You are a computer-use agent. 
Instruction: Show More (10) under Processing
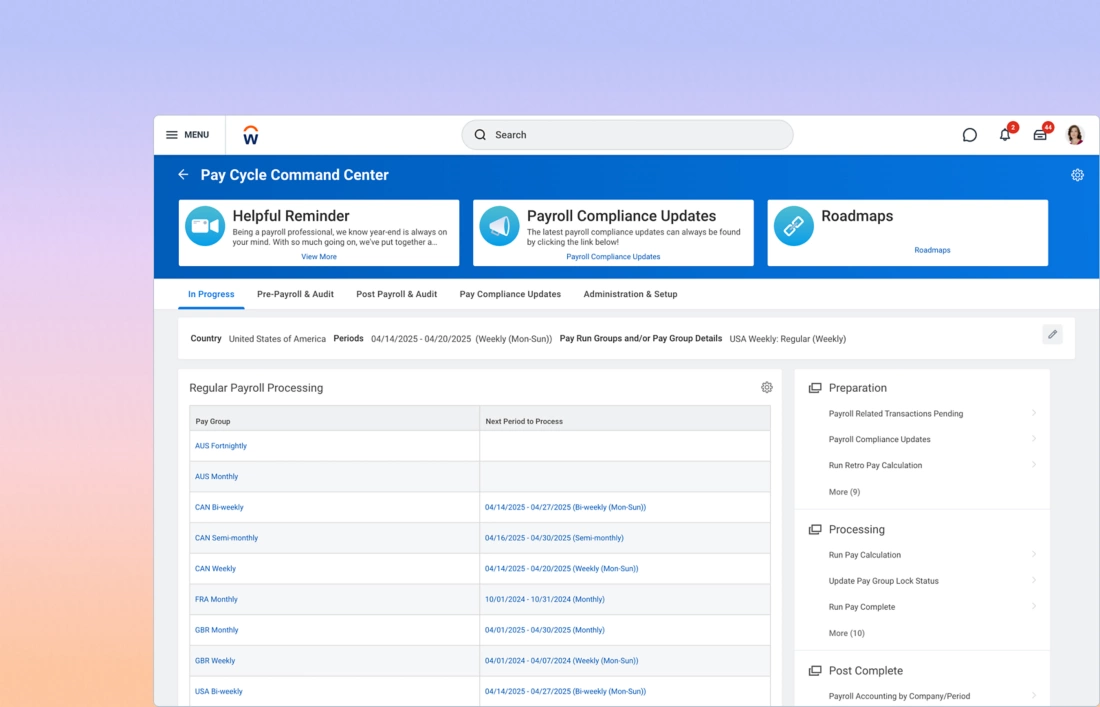(846, 633)
